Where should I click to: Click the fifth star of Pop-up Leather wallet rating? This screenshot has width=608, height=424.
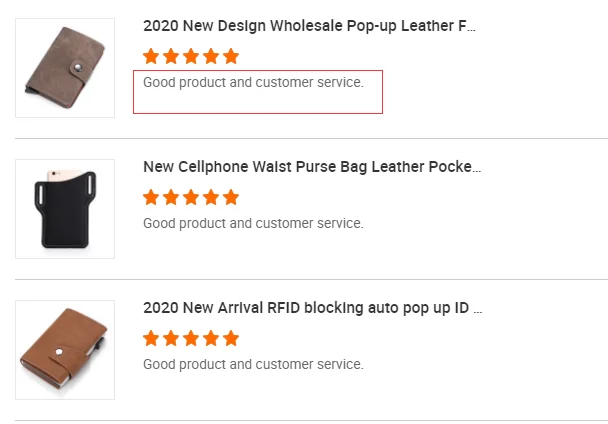coord(231,56)
